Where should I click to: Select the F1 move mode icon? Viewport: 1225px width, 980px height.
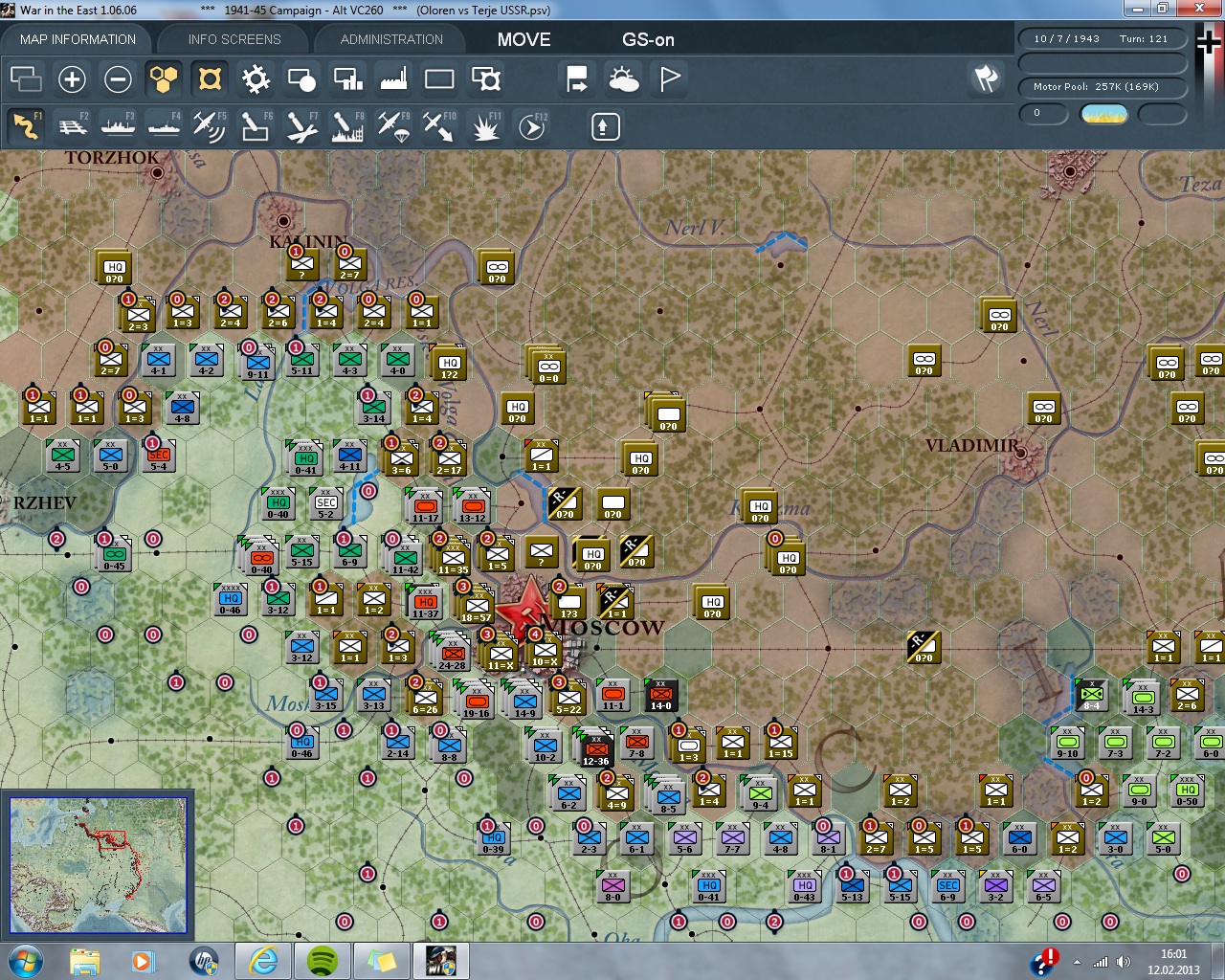[x=26, y=126]
